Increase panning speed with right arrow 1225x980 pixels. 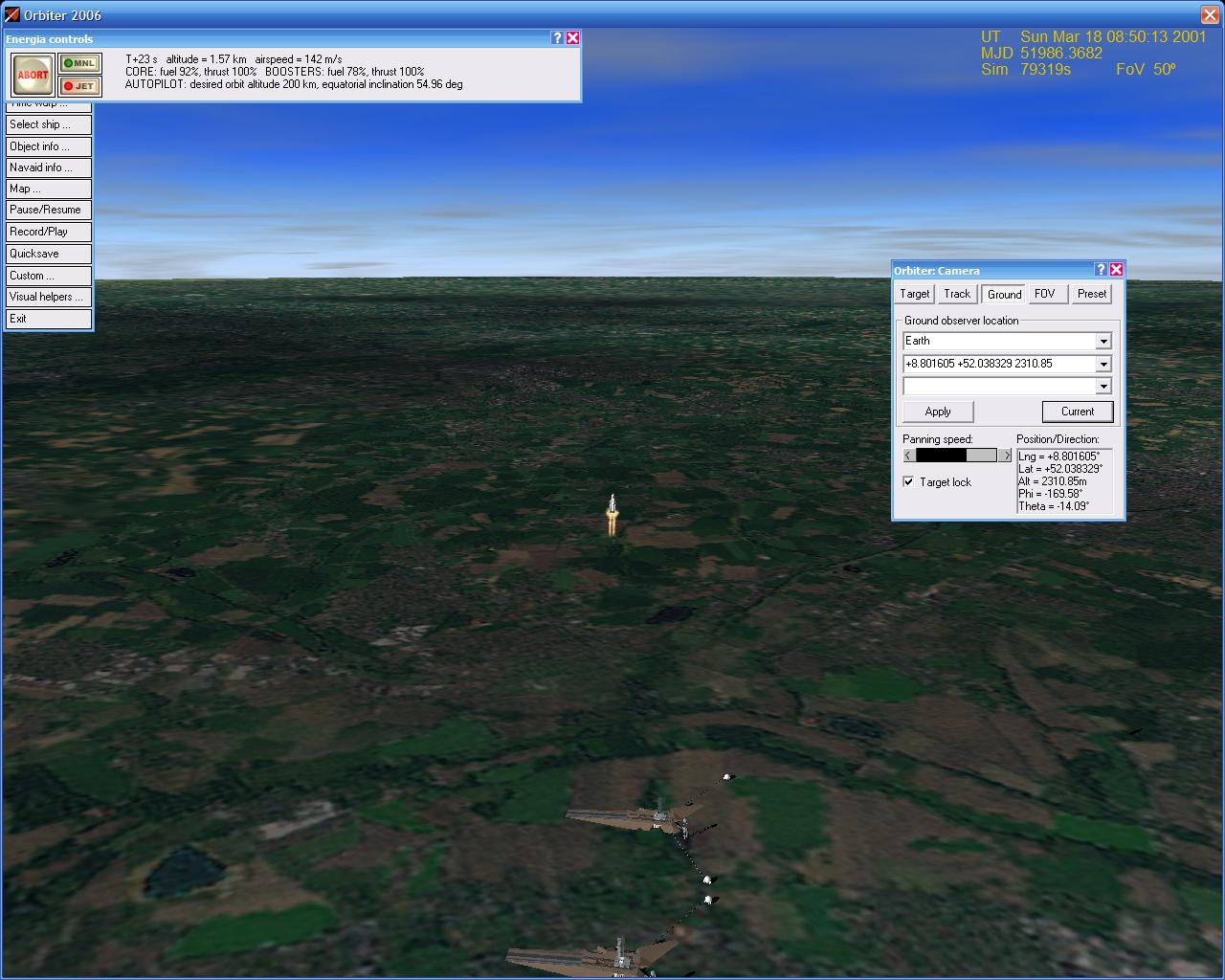tap(1005, 456)
